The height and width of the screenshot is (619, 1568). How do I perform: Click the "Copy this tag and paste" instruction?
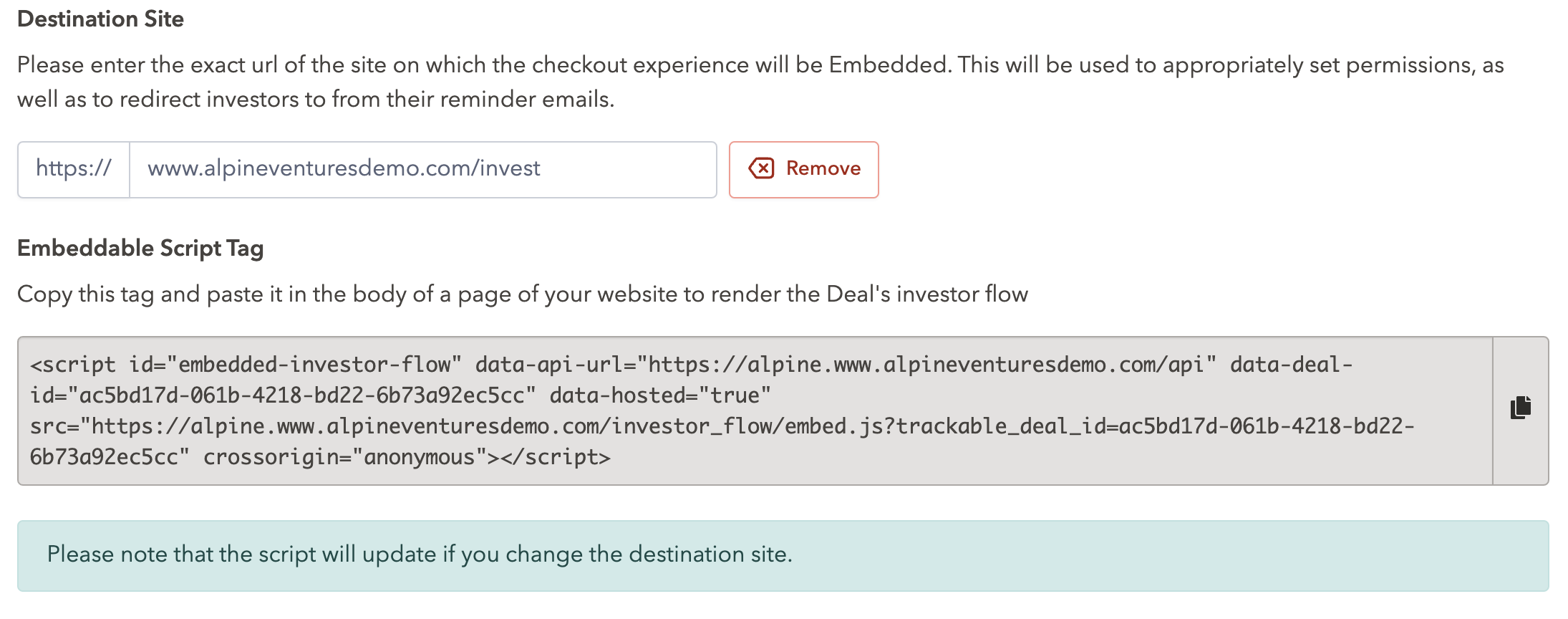pos(522,294)
